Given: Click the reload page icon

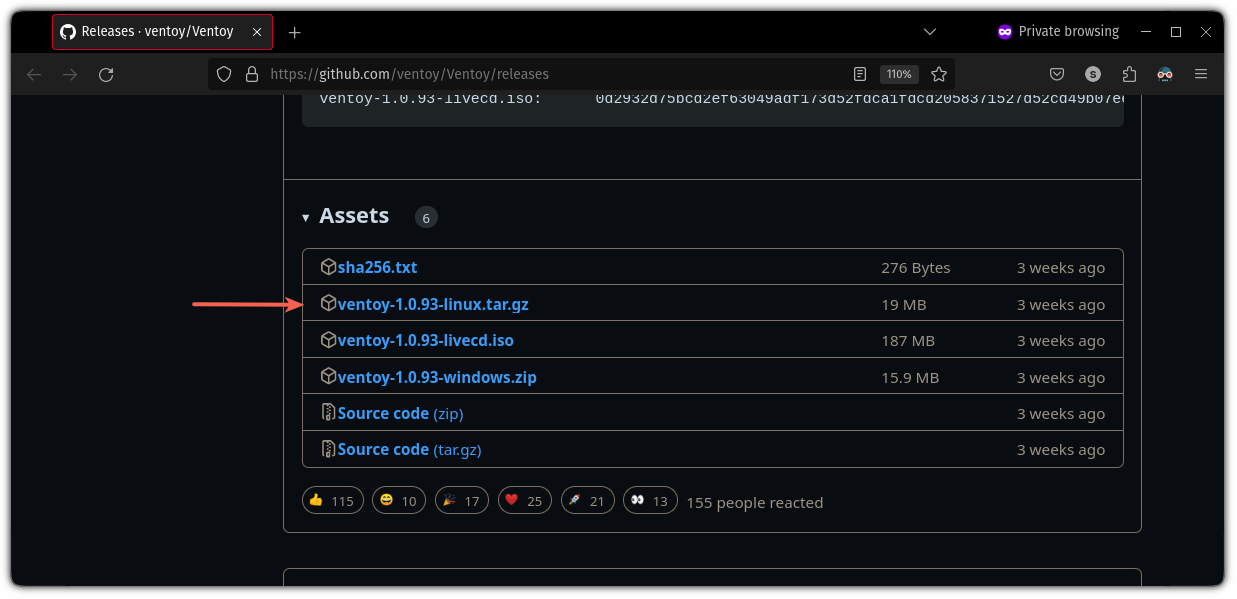Looking at the screenshot, I should point(106,73).
